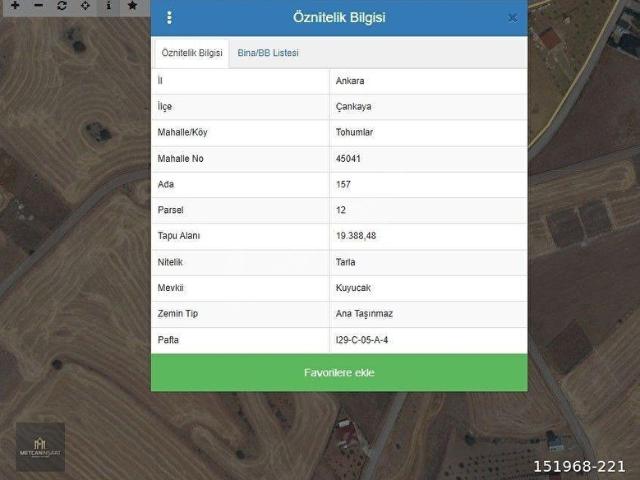Locate position with the crosshair icon
Viewport: 640px width, 480px height.
pyautogui.click(x=85, y=5)
